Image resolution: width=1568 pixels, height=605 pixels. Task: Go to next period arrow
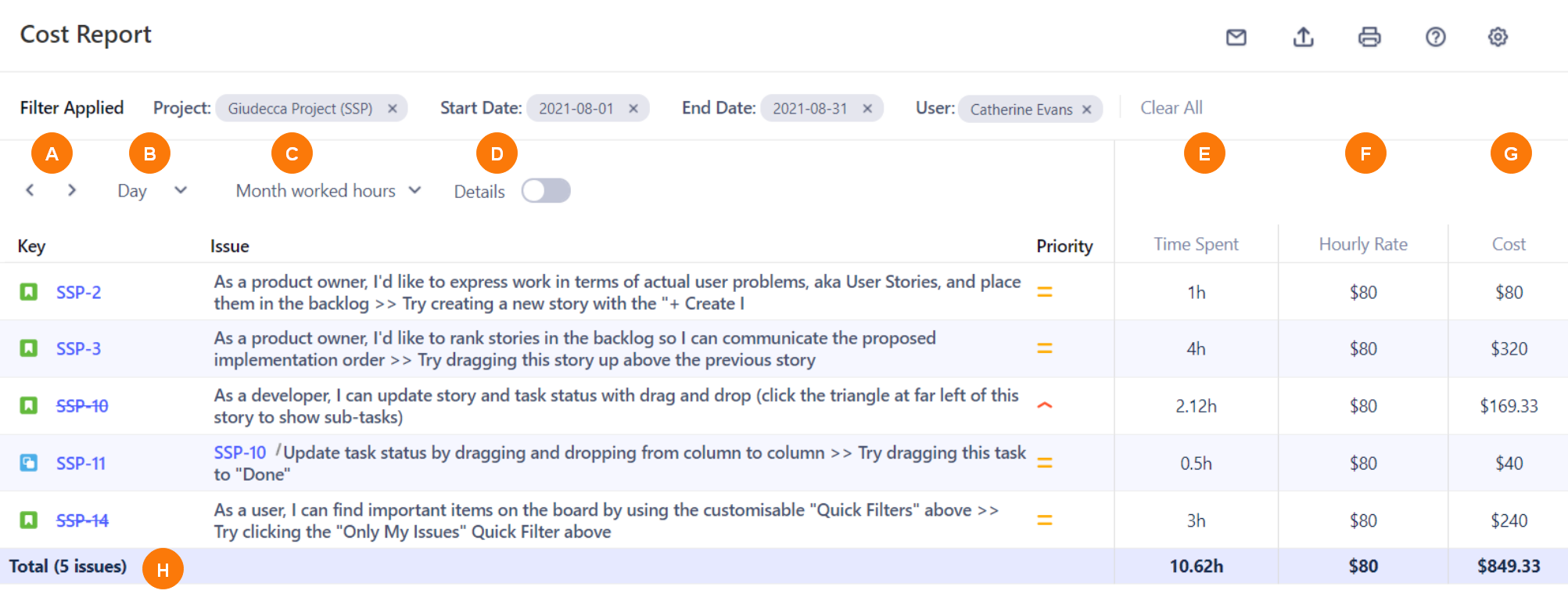(x=72, y=190)
